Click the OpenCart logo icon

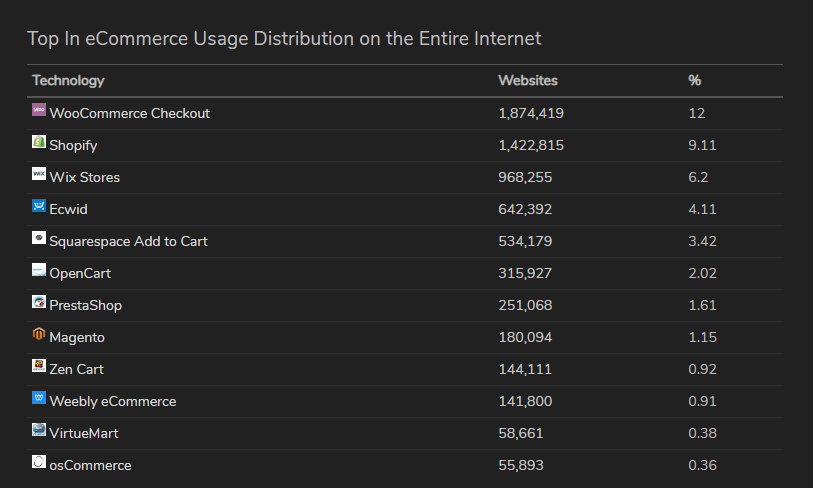[x=39, y=270]
